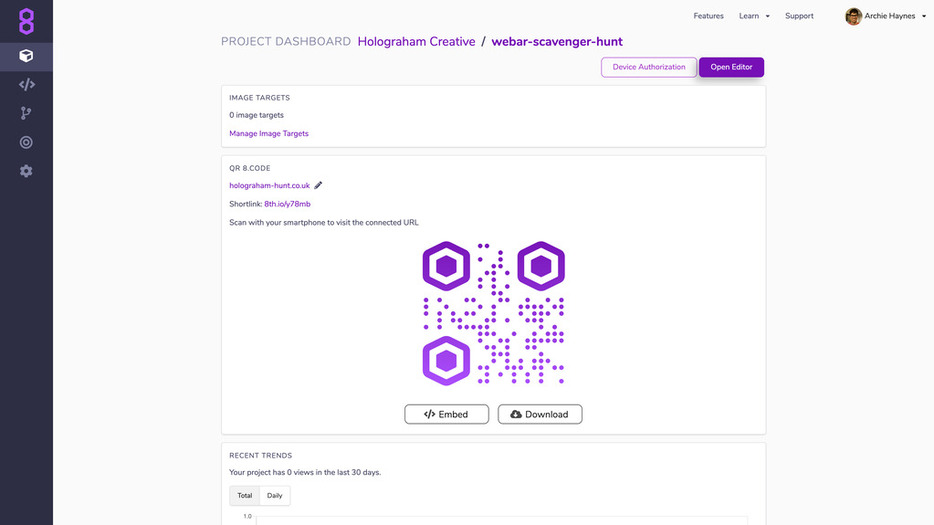Screen dimensions: 934x525
Task: Click the Embed button
Action: (x=447, y=414)
